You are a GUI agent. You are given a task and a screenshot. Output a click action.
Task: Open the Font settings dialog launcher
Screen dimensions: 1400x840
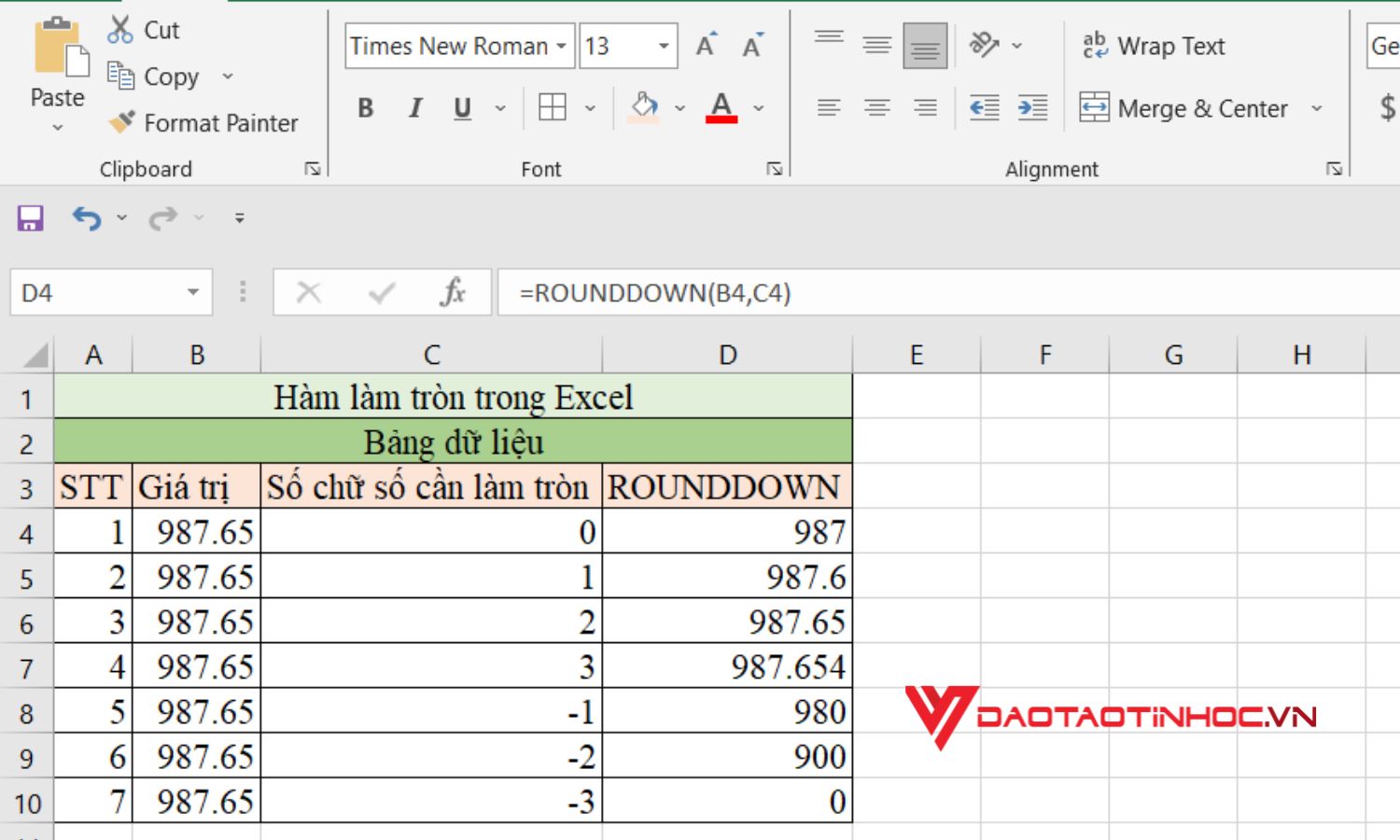click(x=775, y=168)
